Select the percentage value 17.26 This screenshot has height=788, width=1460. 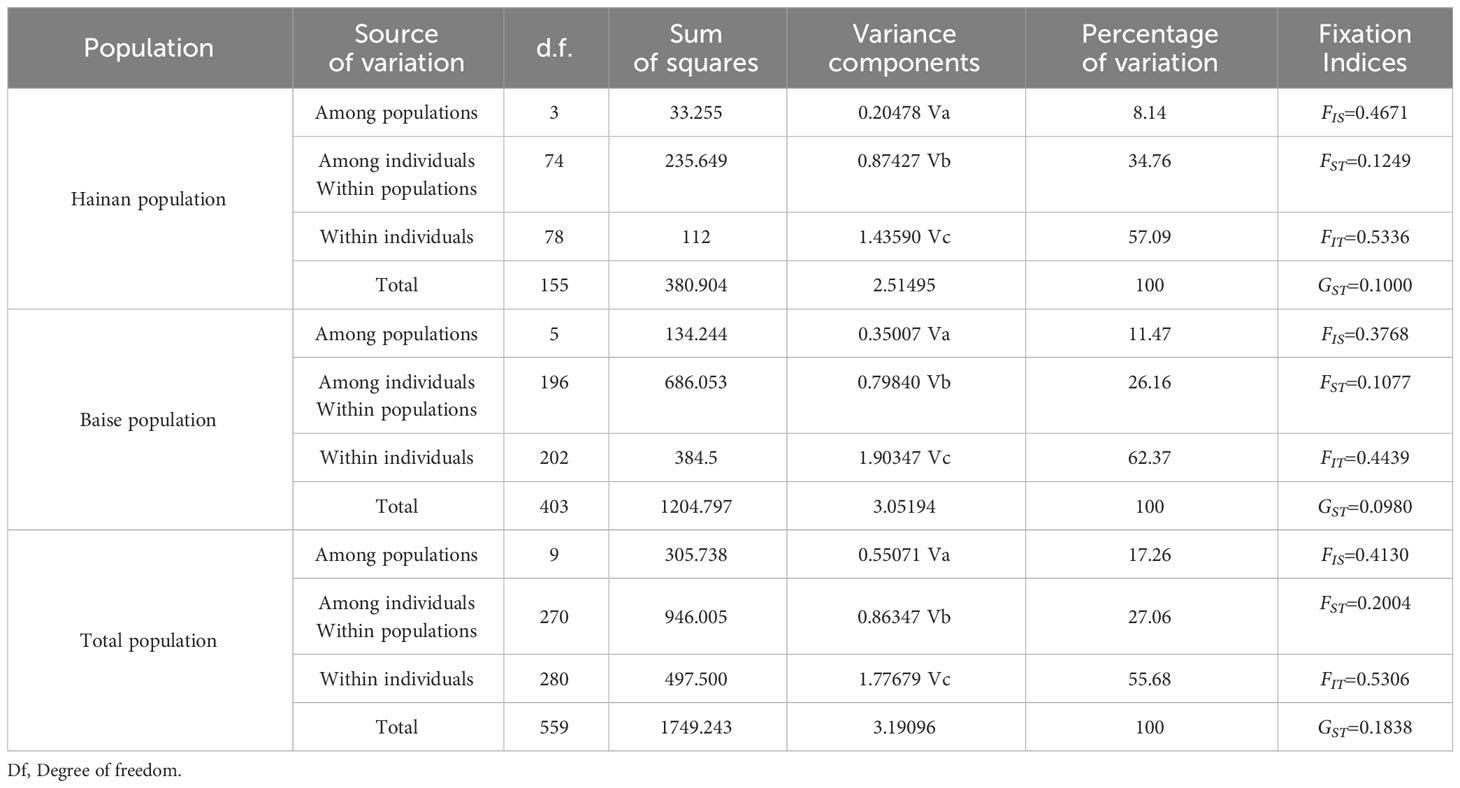(x=1150, y=555)
